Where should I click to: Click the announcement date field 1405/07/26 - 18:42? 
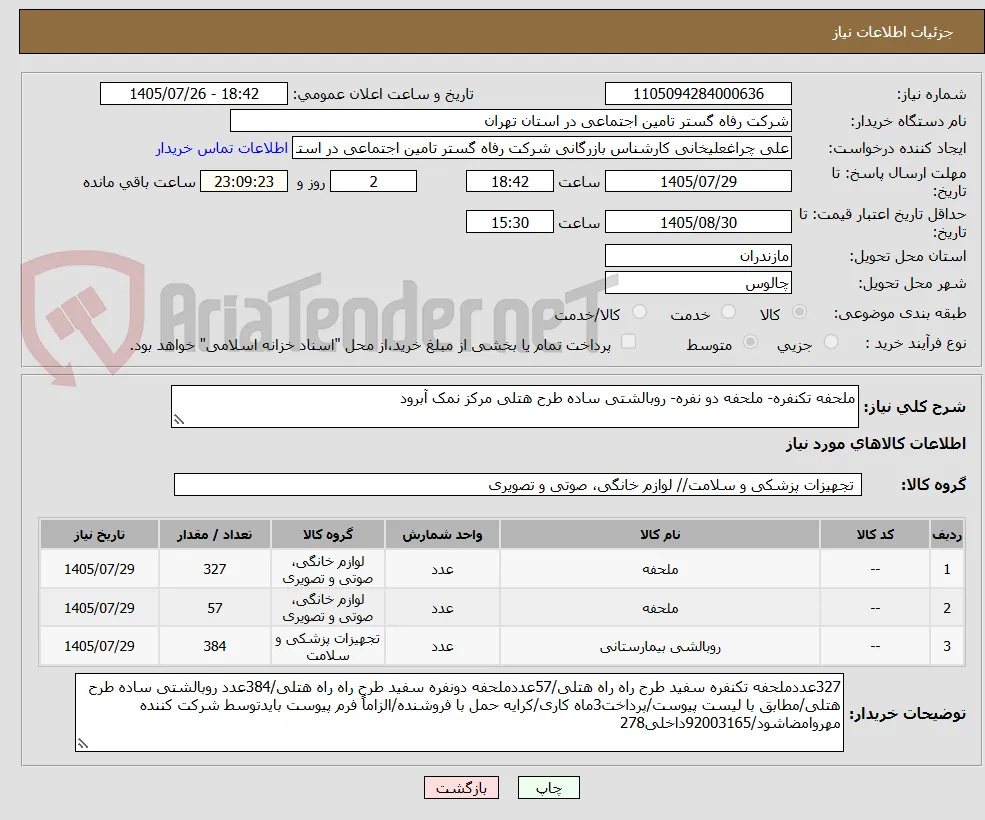coord(193,94)
